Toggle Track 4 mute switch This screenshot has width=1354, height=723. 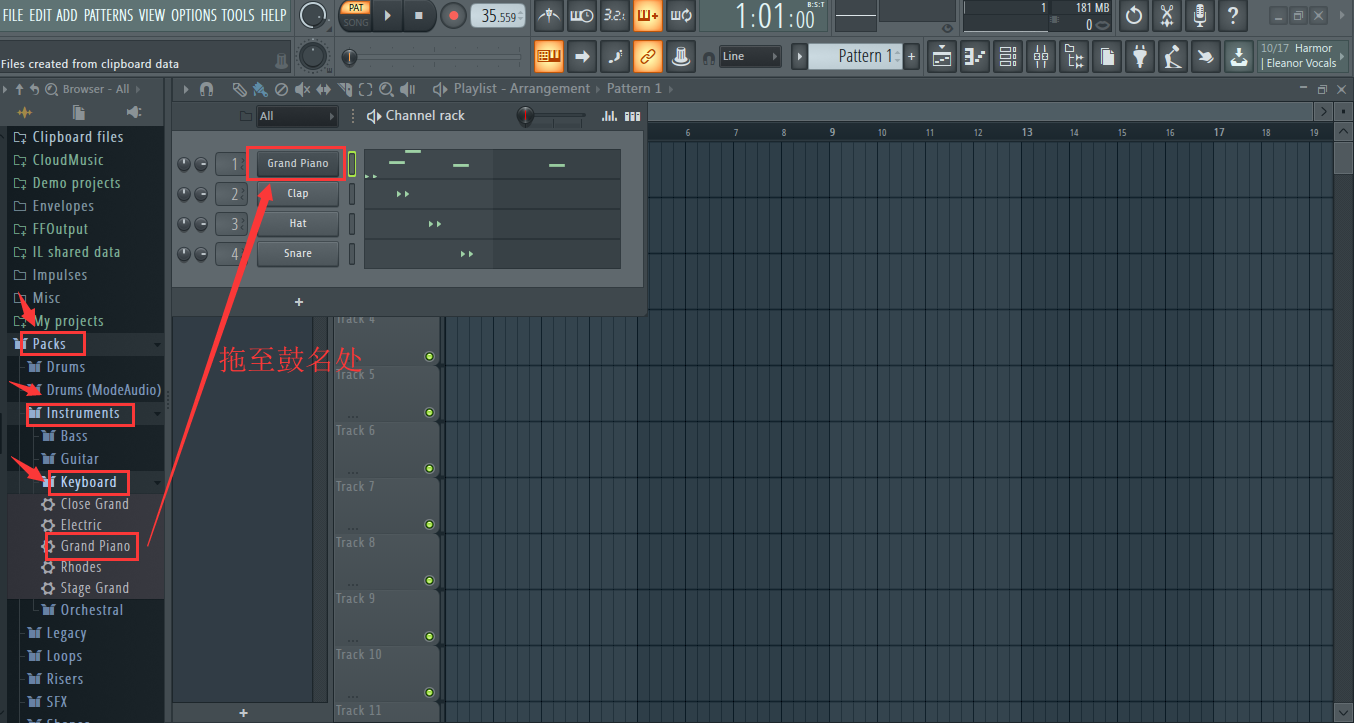[x=430, y=356]
